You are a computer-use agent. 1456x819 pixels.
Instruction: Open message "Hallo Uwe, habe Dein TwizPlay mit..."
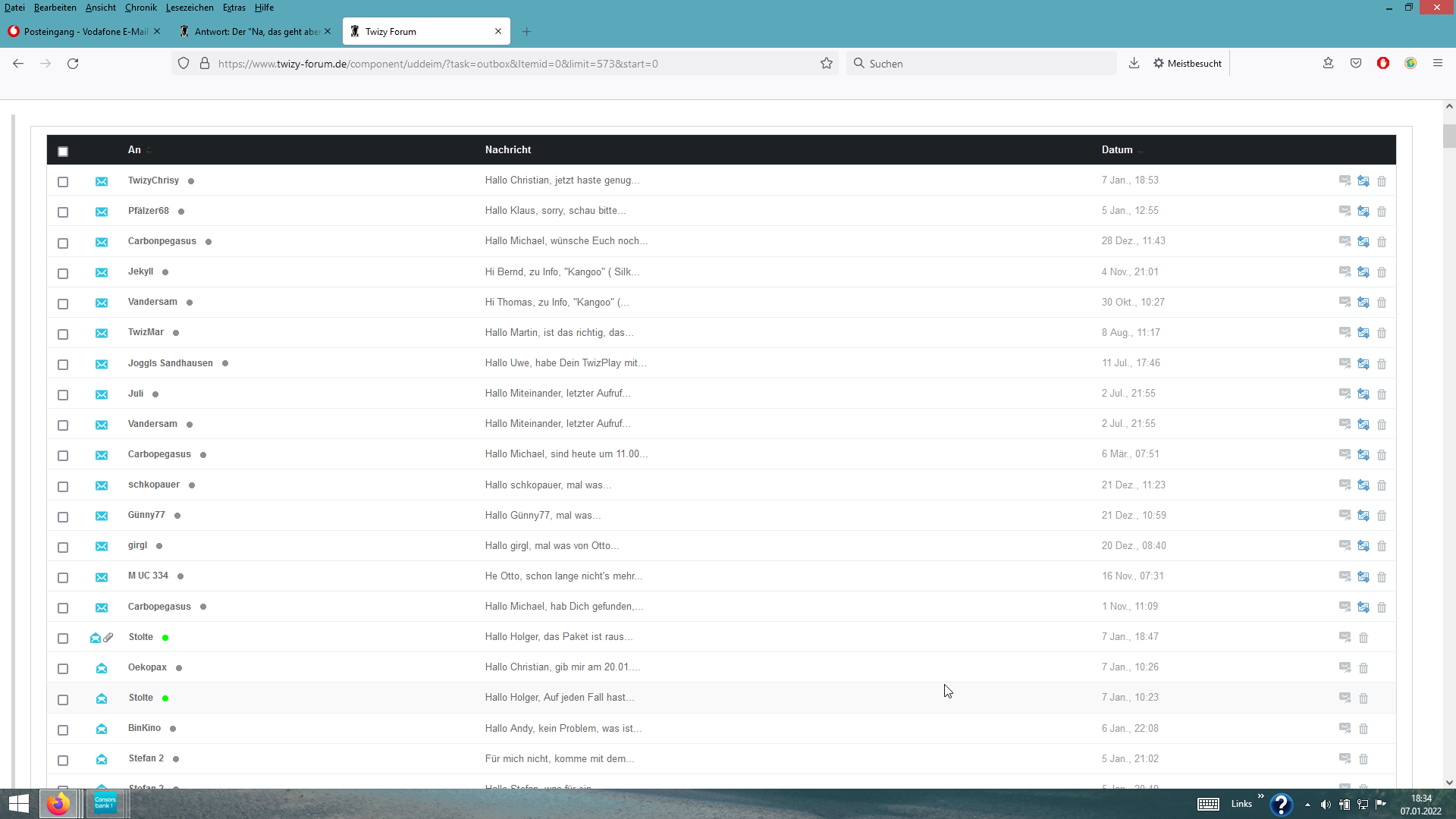tap(565, 363)
